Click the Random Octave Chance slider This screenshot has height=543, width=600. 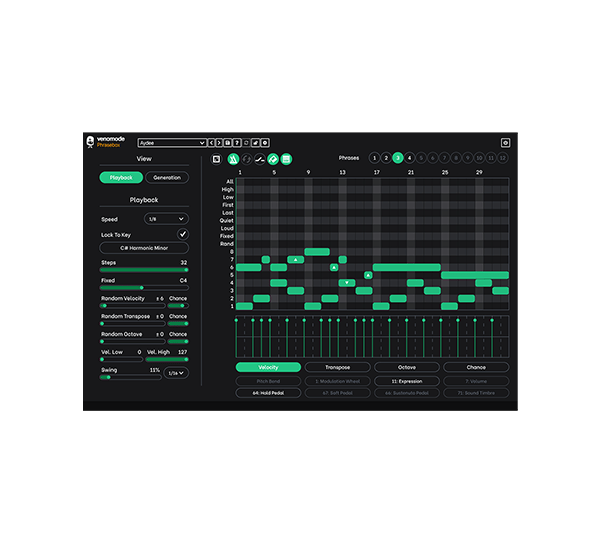[178, 341]
